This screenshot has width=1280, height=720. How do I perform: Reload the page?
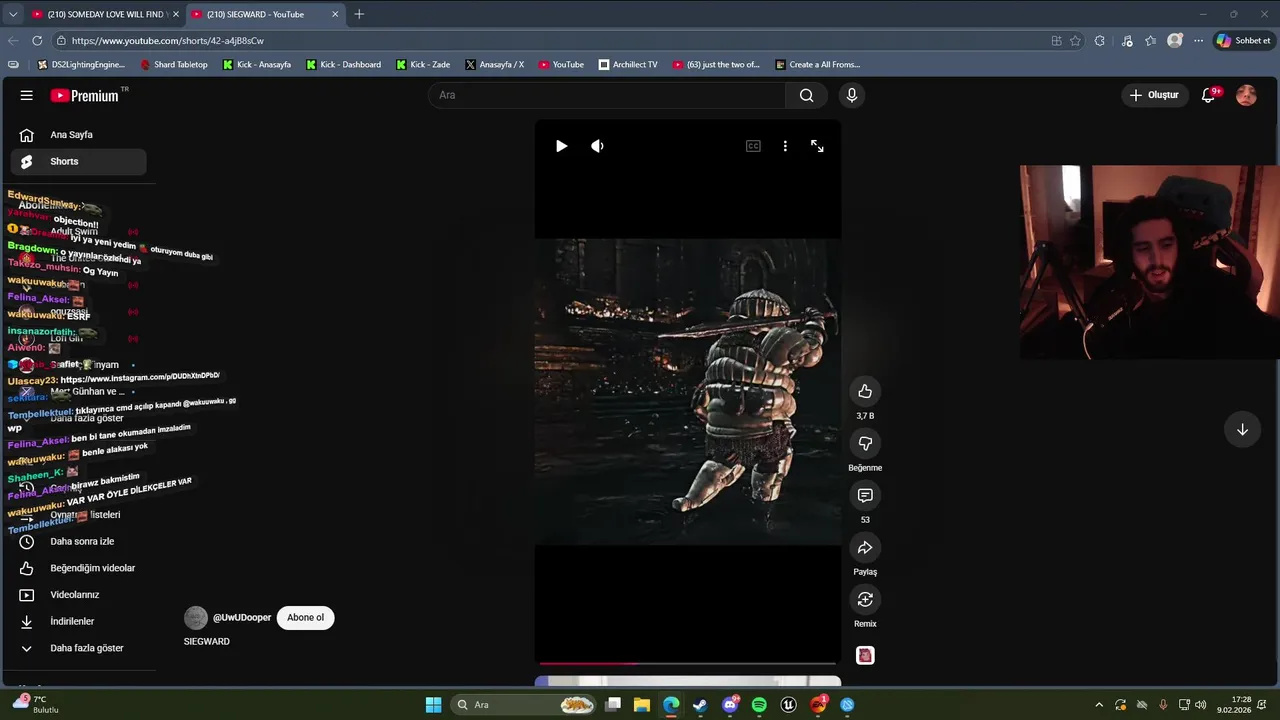(x=37, y=41)
